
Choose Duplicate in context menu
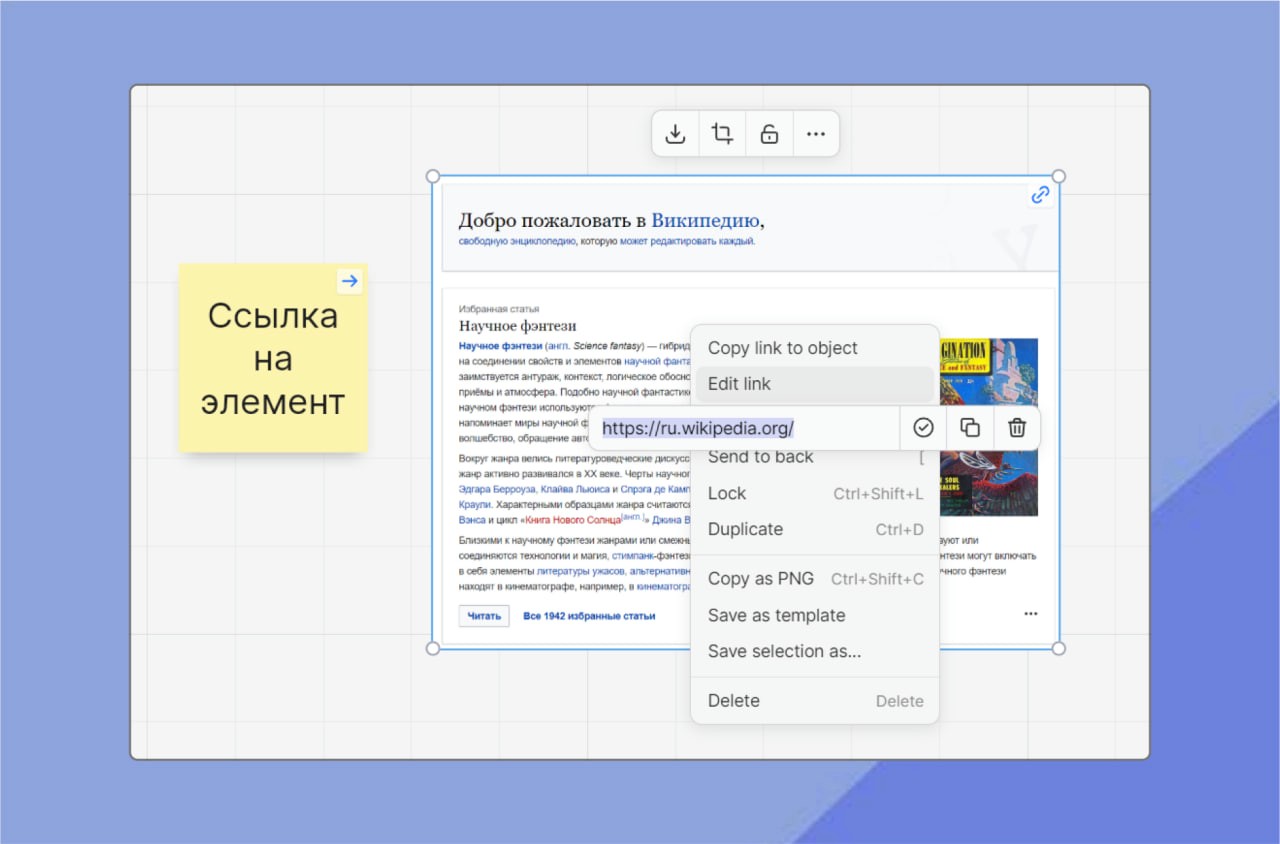point(815,529)
